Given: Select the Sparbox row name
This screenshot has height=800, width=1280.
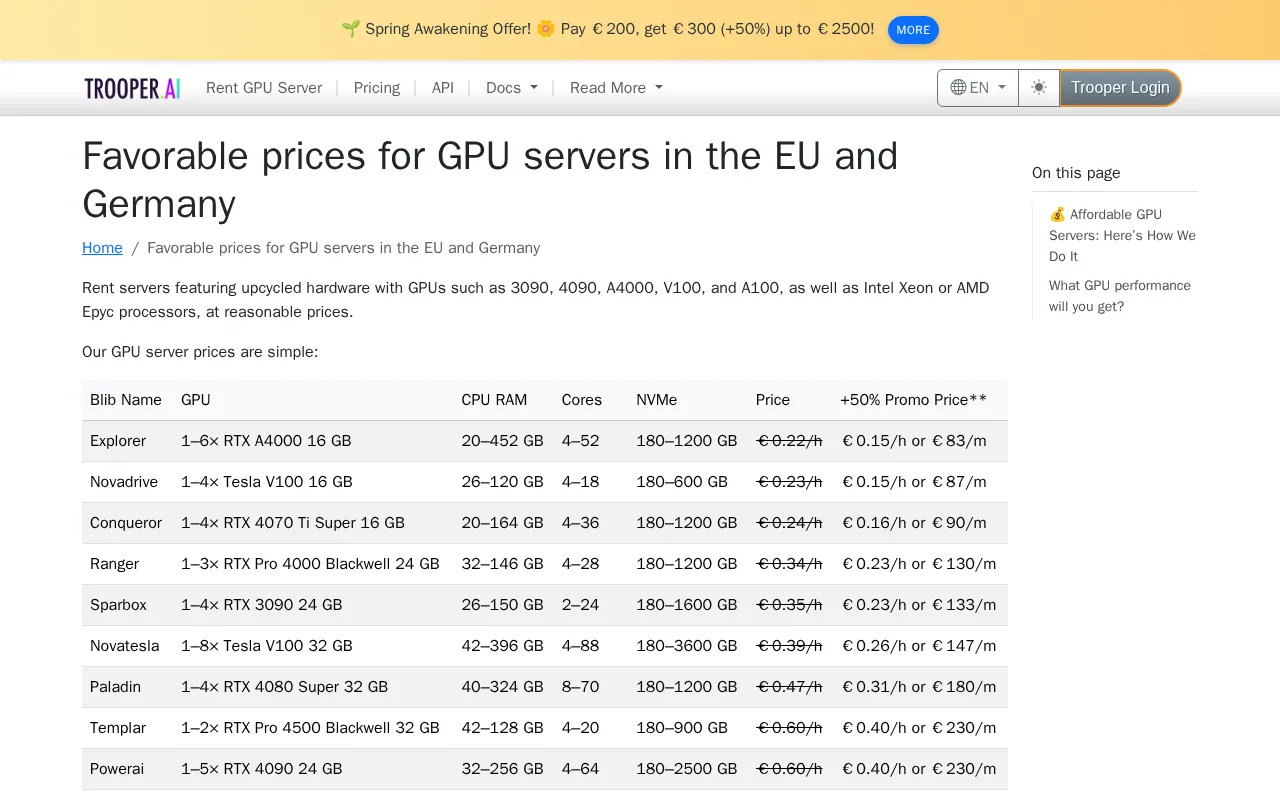Looking at the screenshot, I should (119, 605).
